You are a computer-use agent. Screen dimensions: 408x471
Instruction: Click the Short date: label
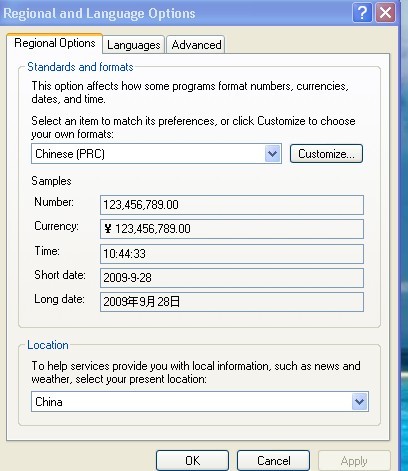pyautogui.click(x=60, y=275)
